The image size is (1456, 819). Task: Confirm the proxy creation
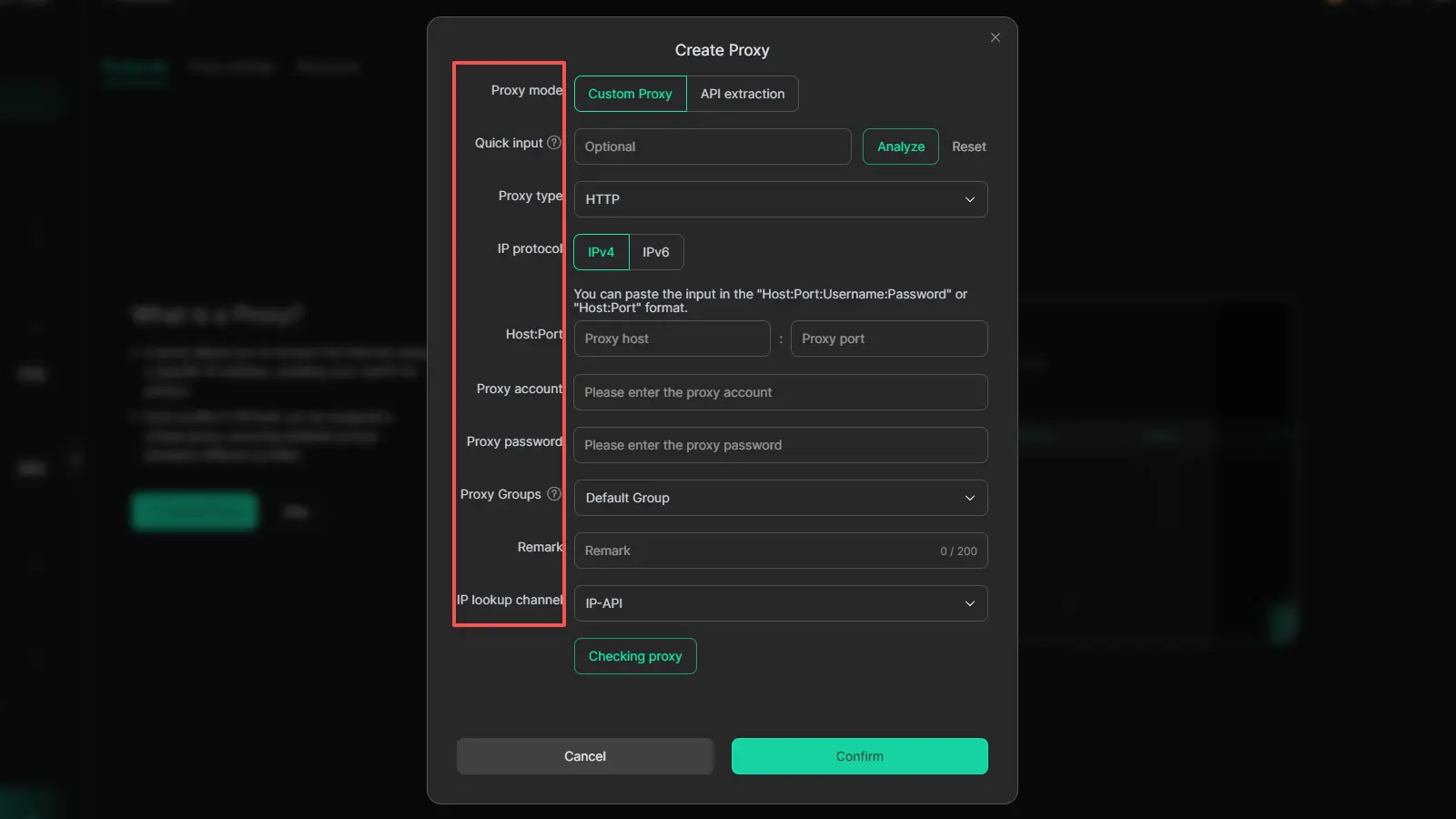click(x=859, y=756)
